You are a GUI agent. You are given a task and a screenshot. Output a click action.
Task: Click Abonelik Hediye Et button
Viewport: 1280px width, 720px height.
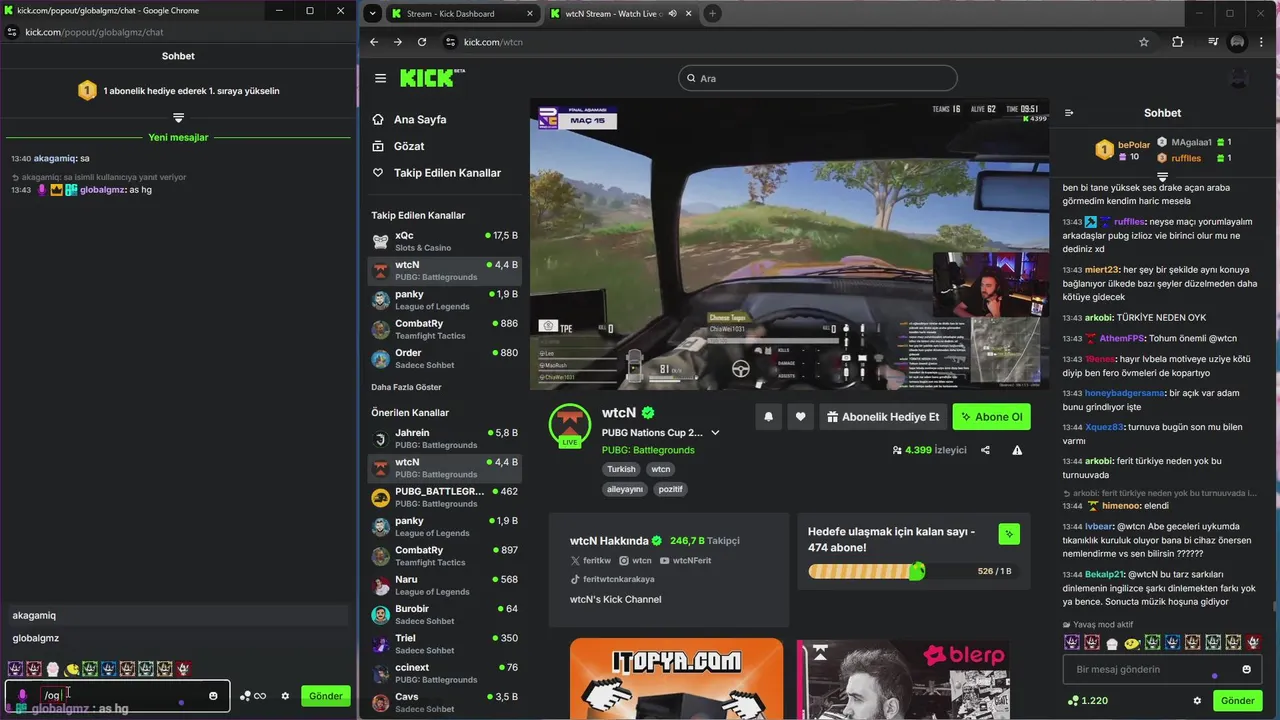pos(883,417)
